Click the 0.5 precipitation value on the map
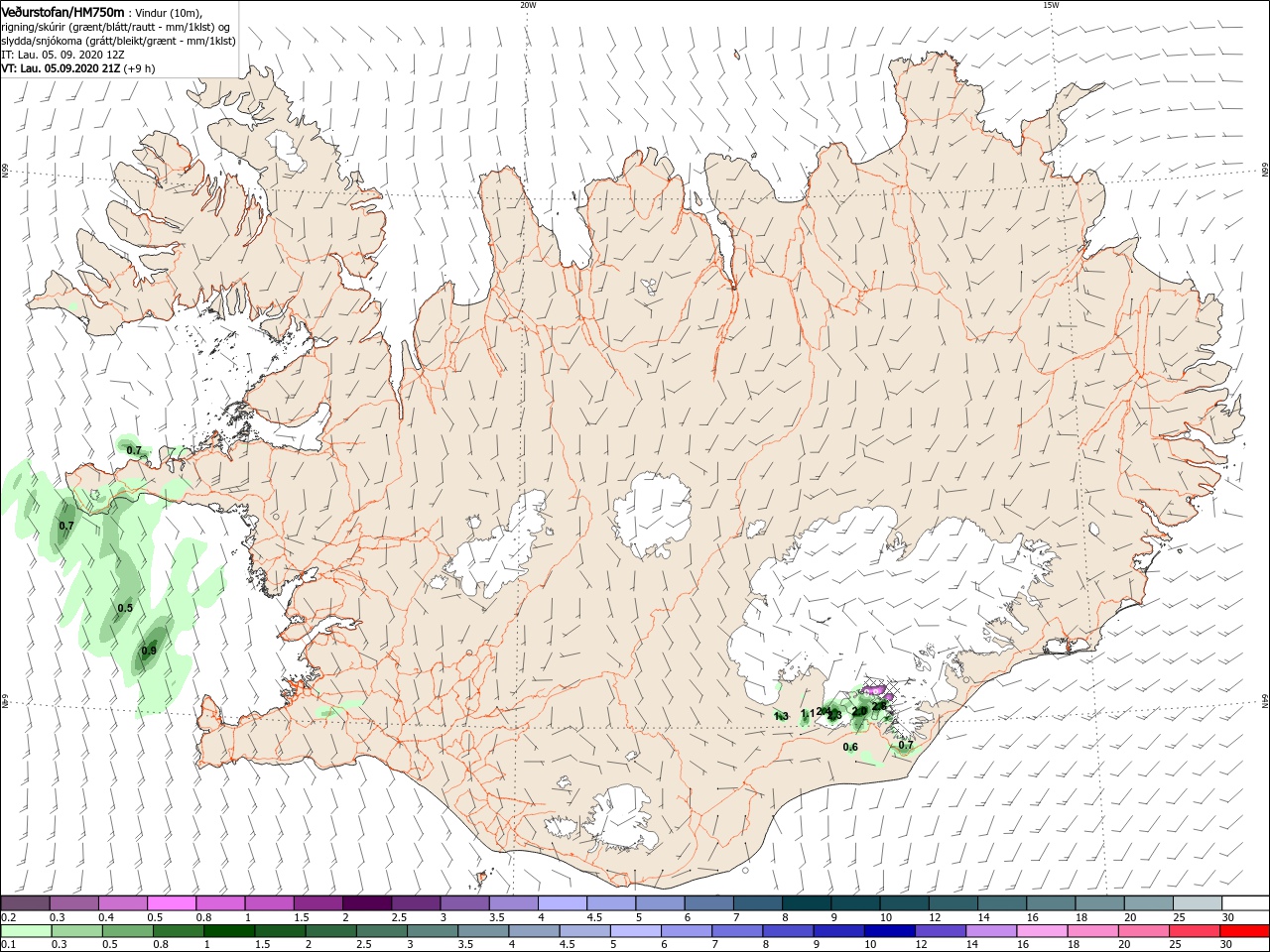This screenshot has height=952, width=1270. [125, 608]
